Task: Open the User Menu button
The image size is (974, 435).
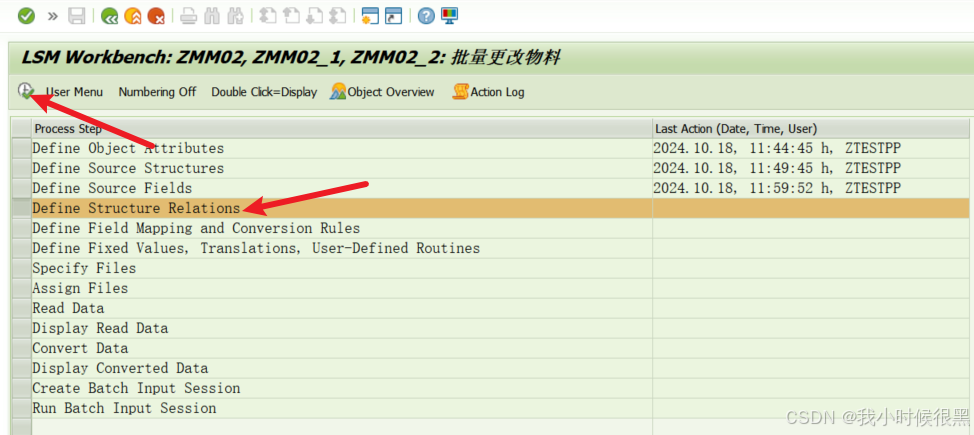Action: point(75,92)
